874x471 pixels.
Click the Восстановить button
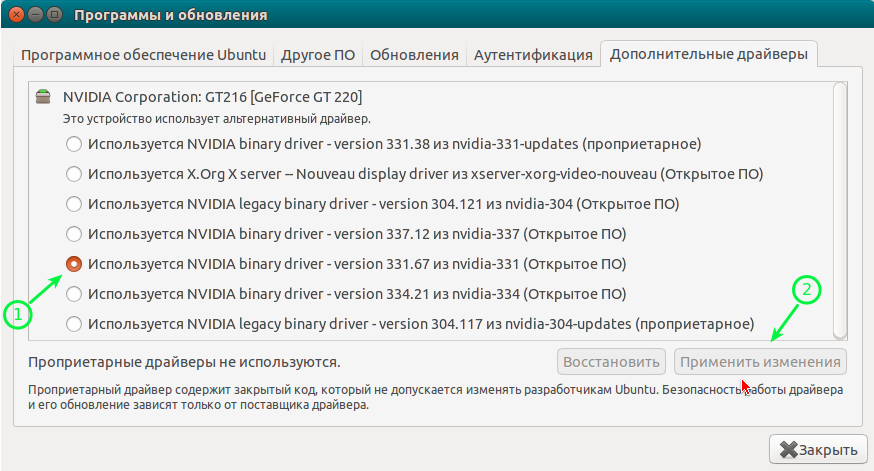click(x=611, y=362)
